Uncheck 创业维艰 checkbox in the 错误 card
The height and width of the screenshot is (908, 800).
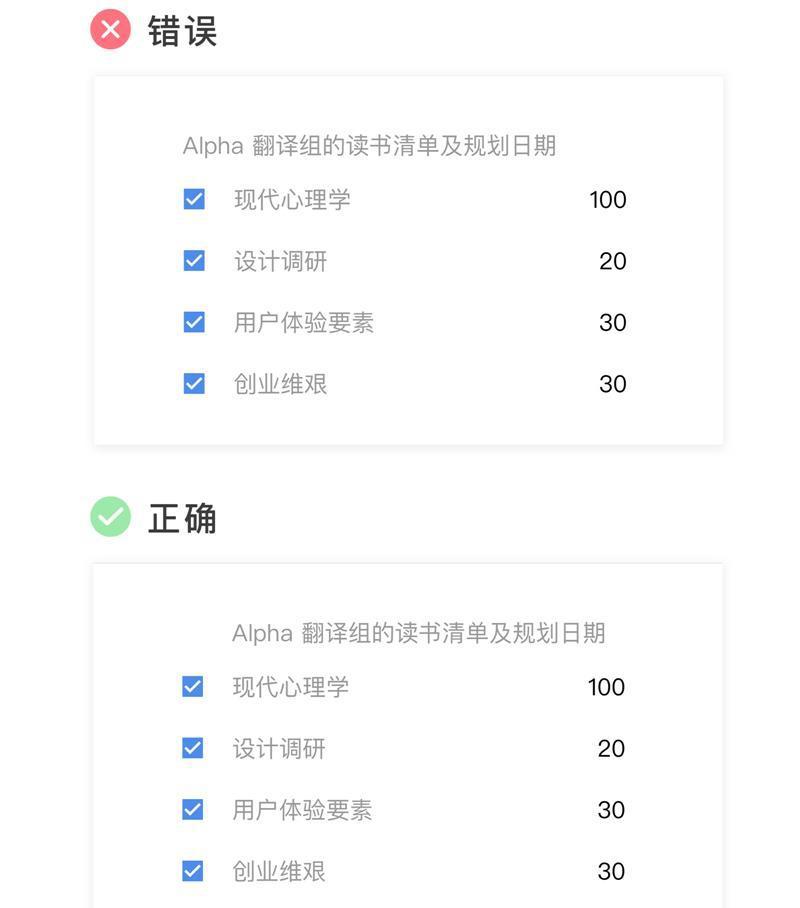(194, 383)
